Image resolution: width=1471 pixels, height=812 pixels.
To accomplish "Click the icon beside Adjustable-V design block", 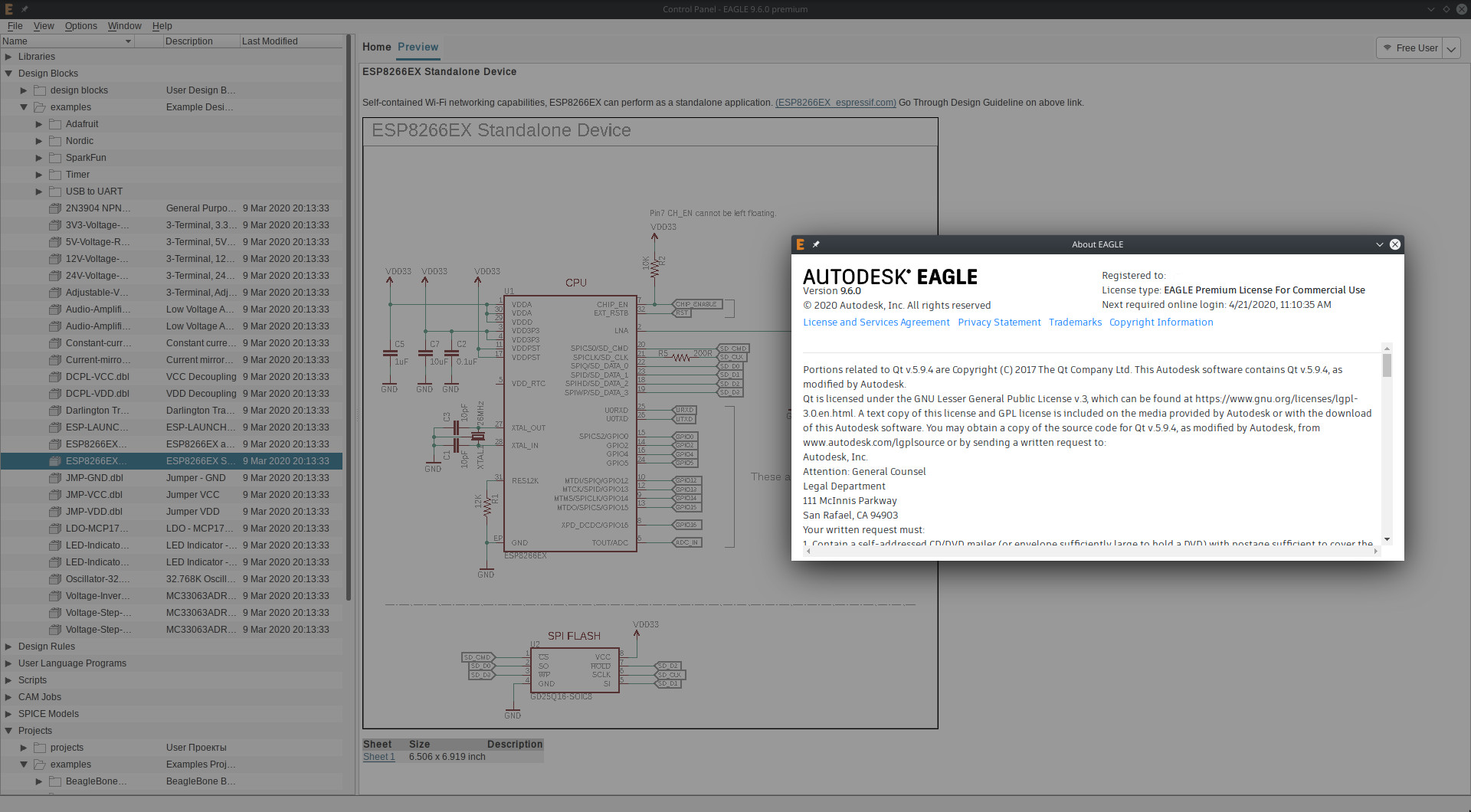I will pos(55,293).
